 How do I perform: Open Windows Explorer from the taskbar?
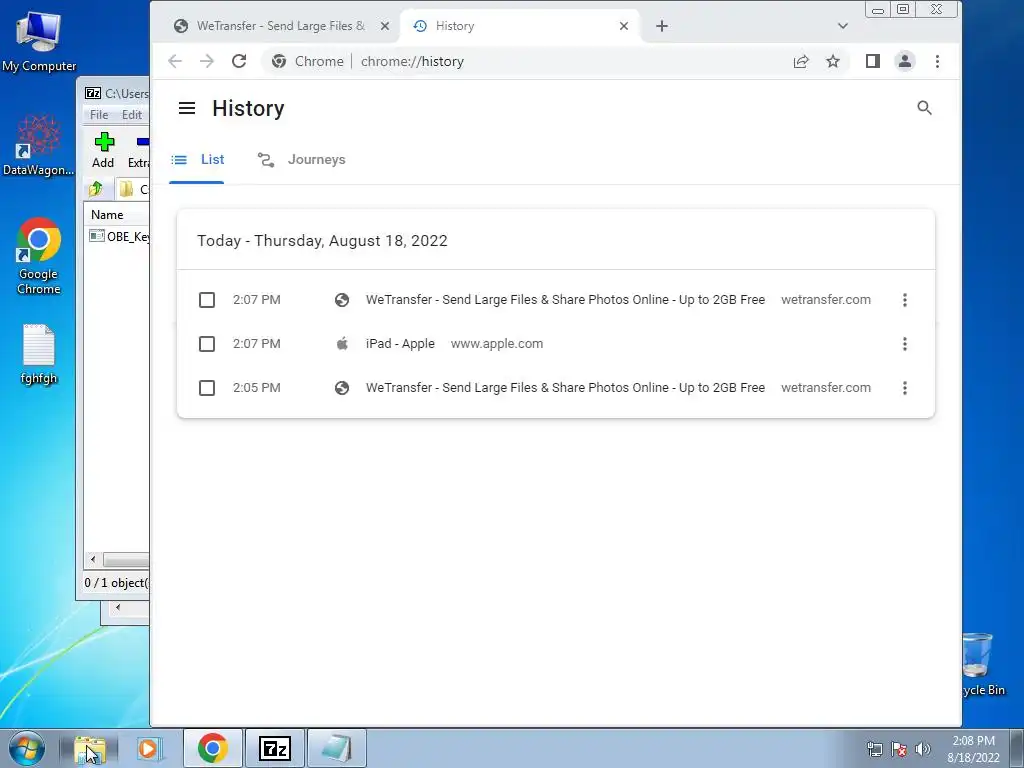pyautogui.click(x=89, y=748)
